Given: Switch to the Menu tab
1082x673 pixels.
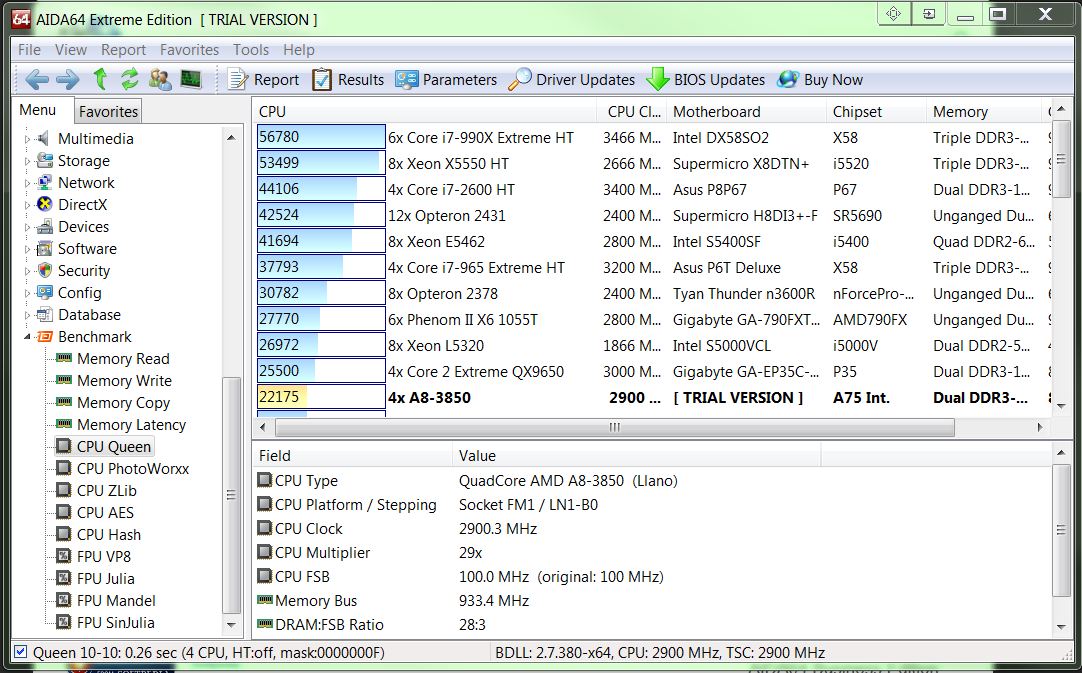Looking at the screenshot, I should [38, 110].
